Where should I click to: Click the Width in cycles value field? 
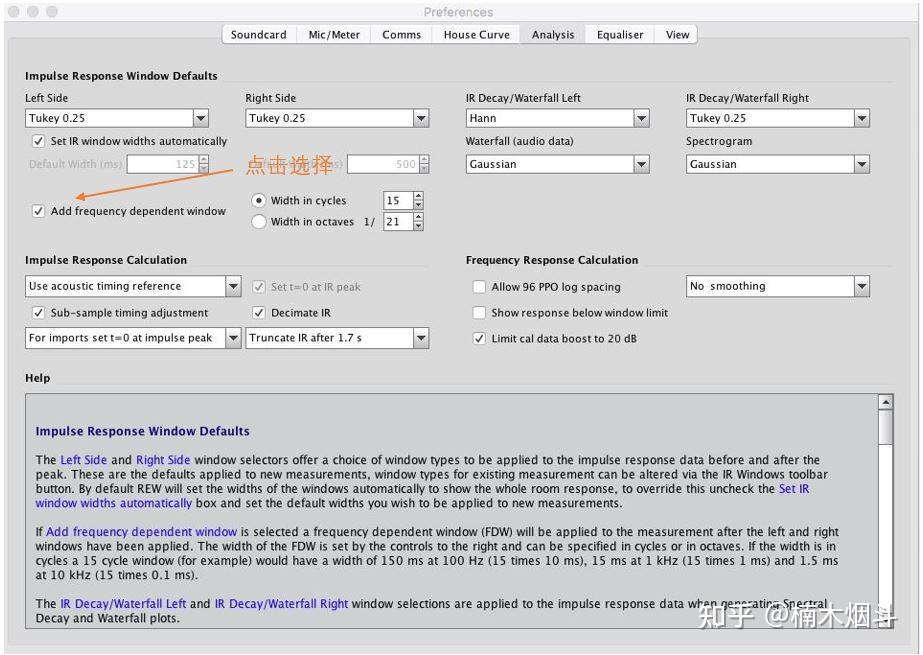[x=398, y=201]
